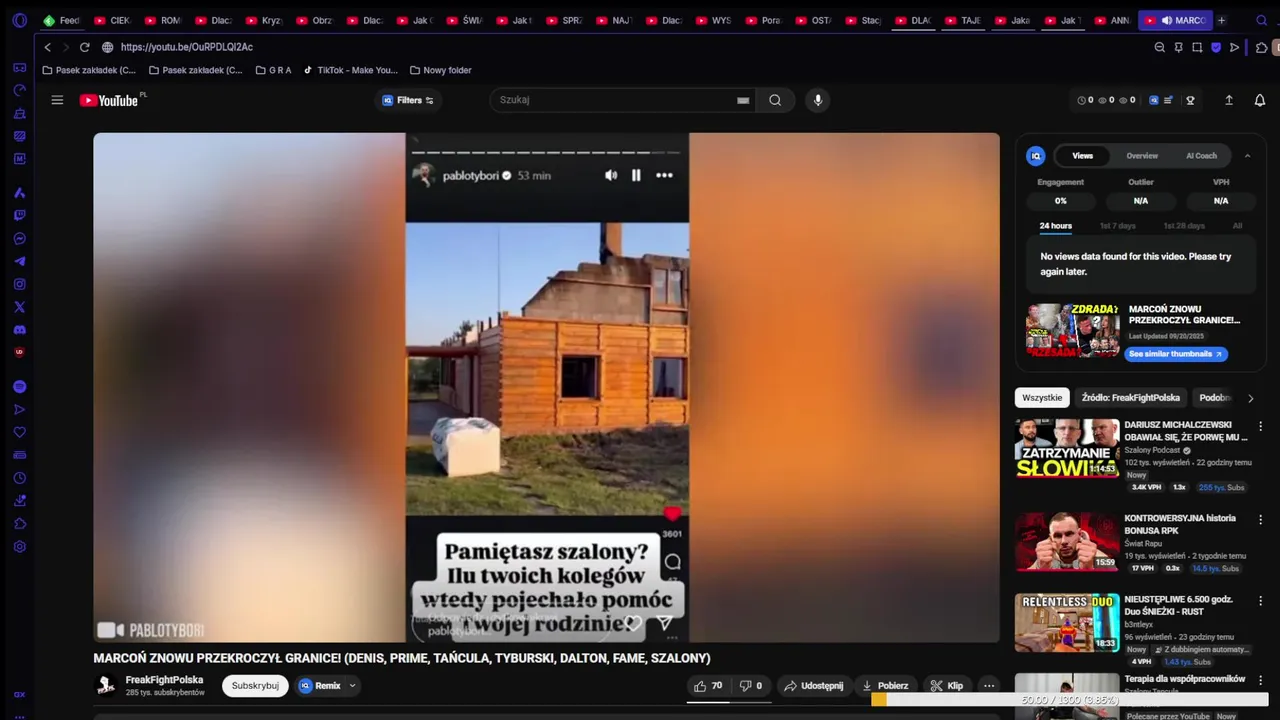The height and width of the screenshot is (720, 1280).
Task: Open Telegram in the browser sidebar
Action: (x=19, y=261)
